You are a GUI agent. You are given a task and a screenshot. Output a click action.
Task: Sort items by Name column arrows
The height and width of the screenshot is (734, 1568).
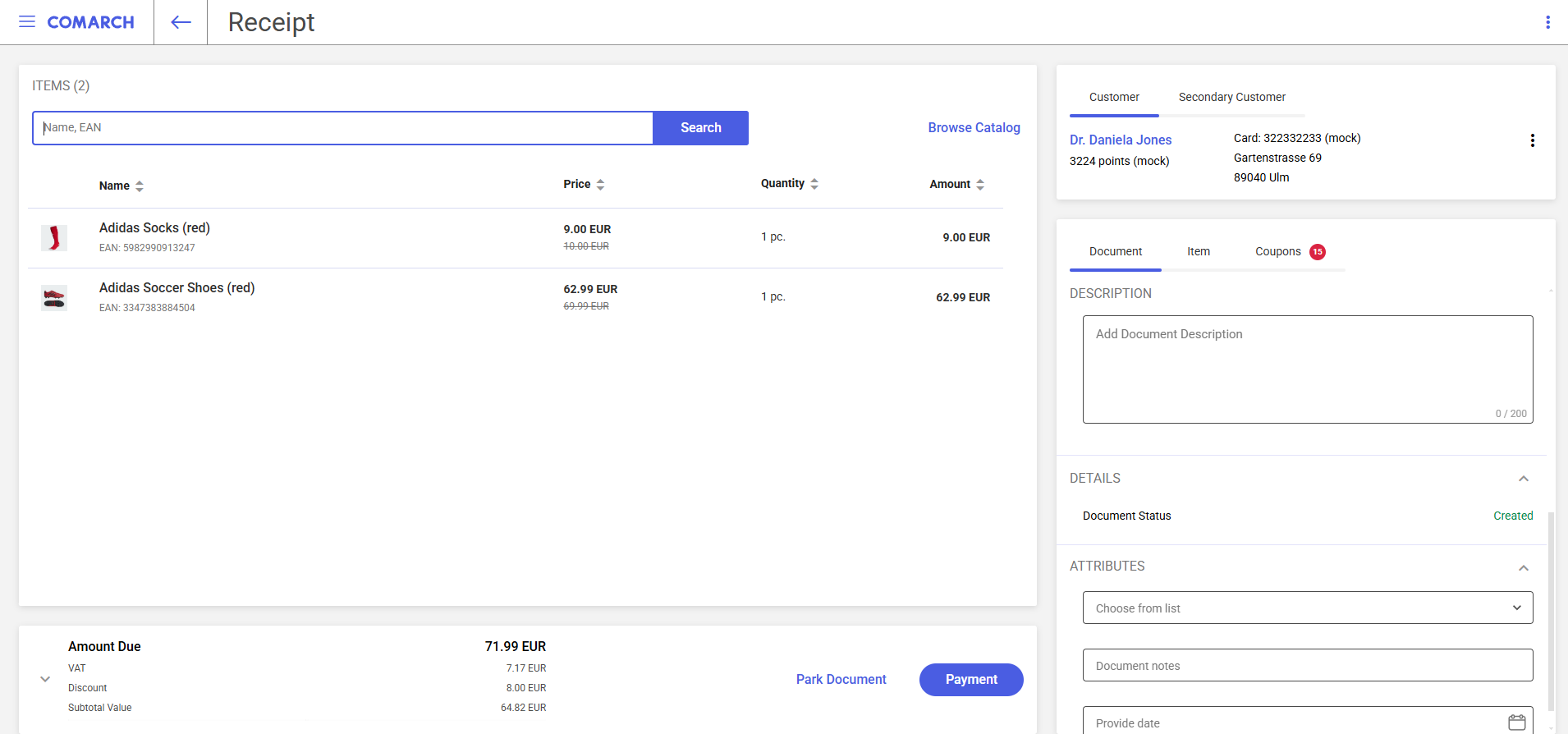tap(140, 186)
